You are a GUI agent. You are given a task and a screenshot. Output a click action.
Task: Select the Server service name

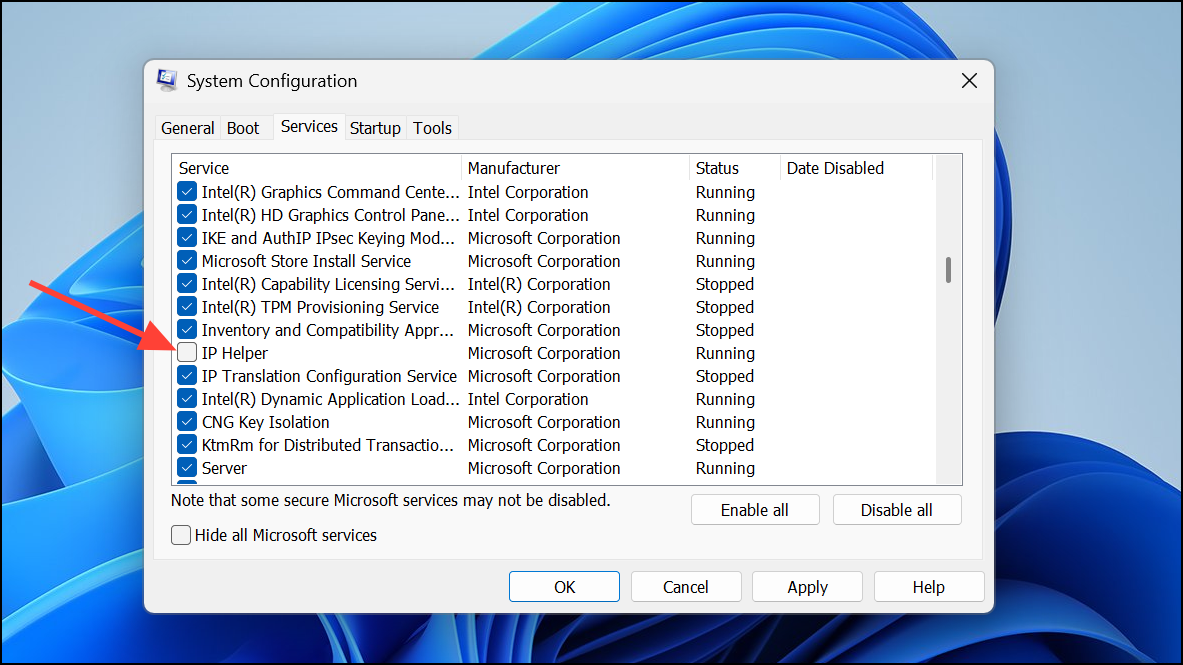(224, 469)
